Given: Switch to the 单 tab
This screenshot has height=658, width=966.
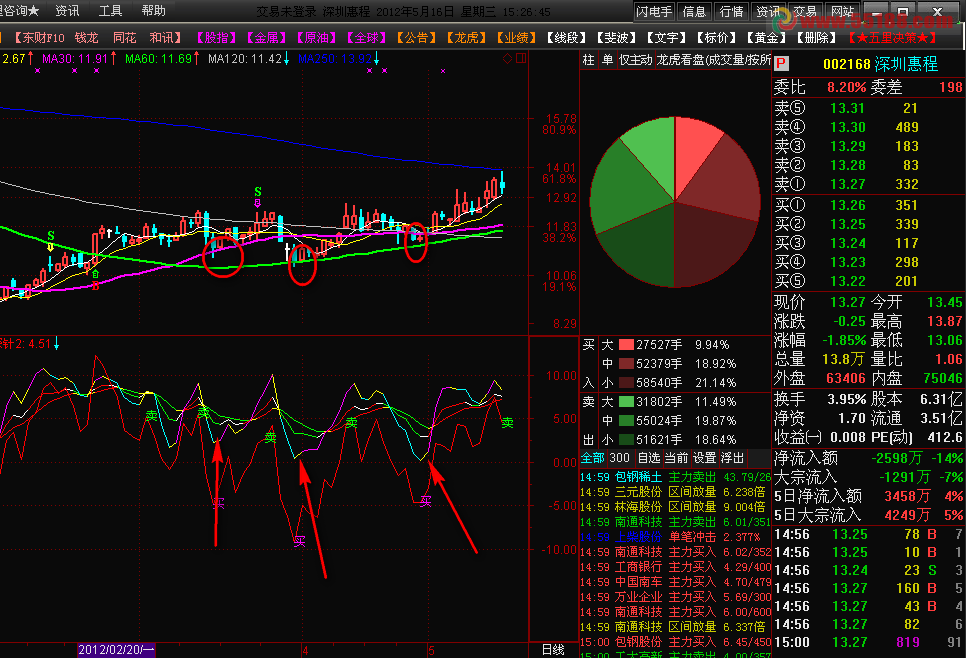Looking at the screenshot, I should tap(607, 60).
